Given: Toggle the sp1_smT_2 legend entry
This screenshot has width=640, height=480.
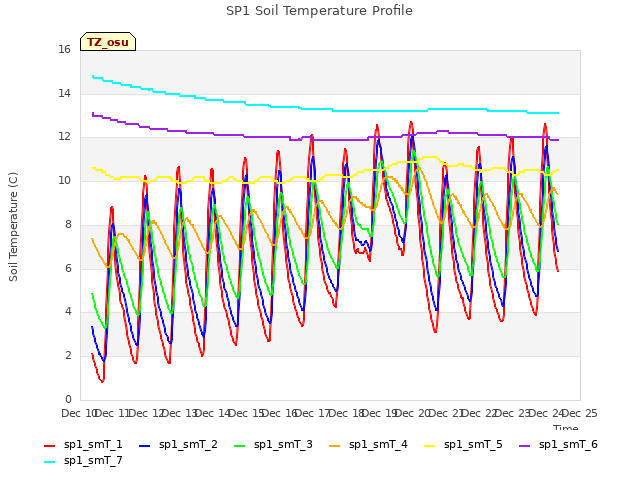Looking at the screenshot, I should click(178, 444).
